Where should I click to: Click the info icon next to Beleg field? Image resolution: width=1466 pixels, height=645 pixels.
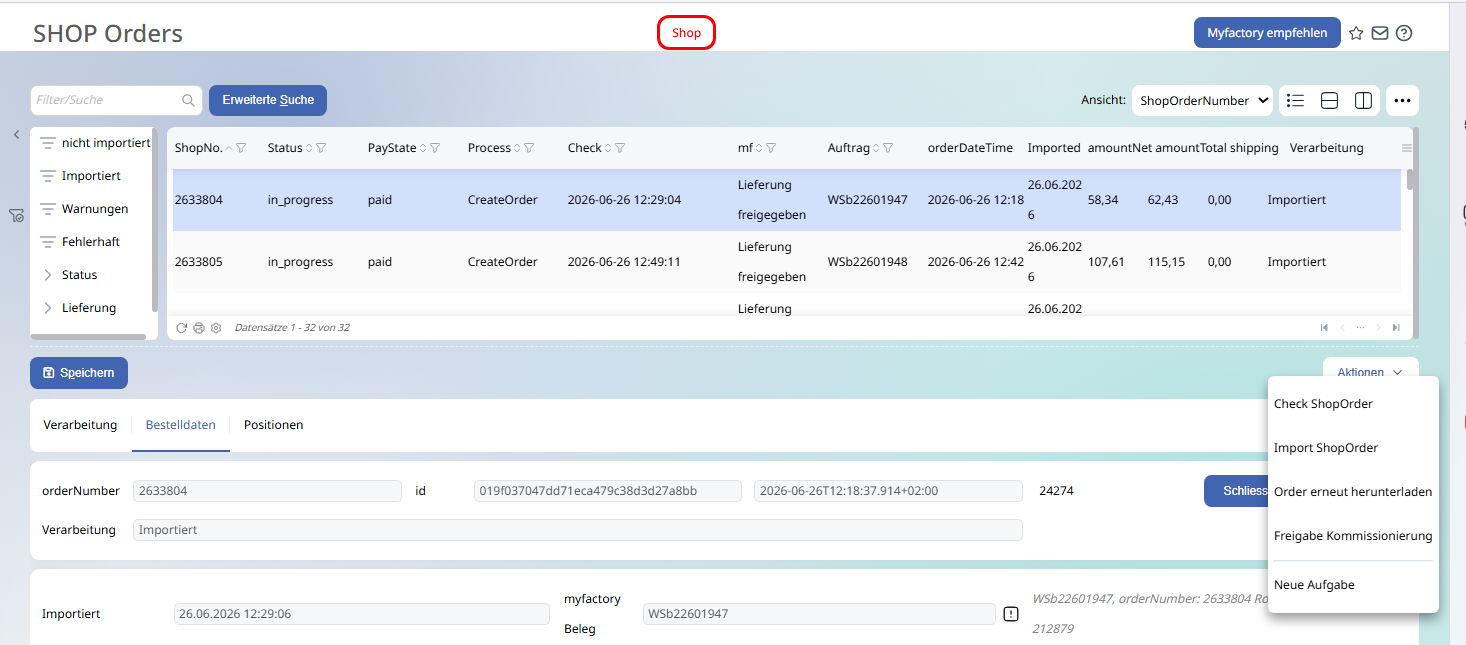1011,614
